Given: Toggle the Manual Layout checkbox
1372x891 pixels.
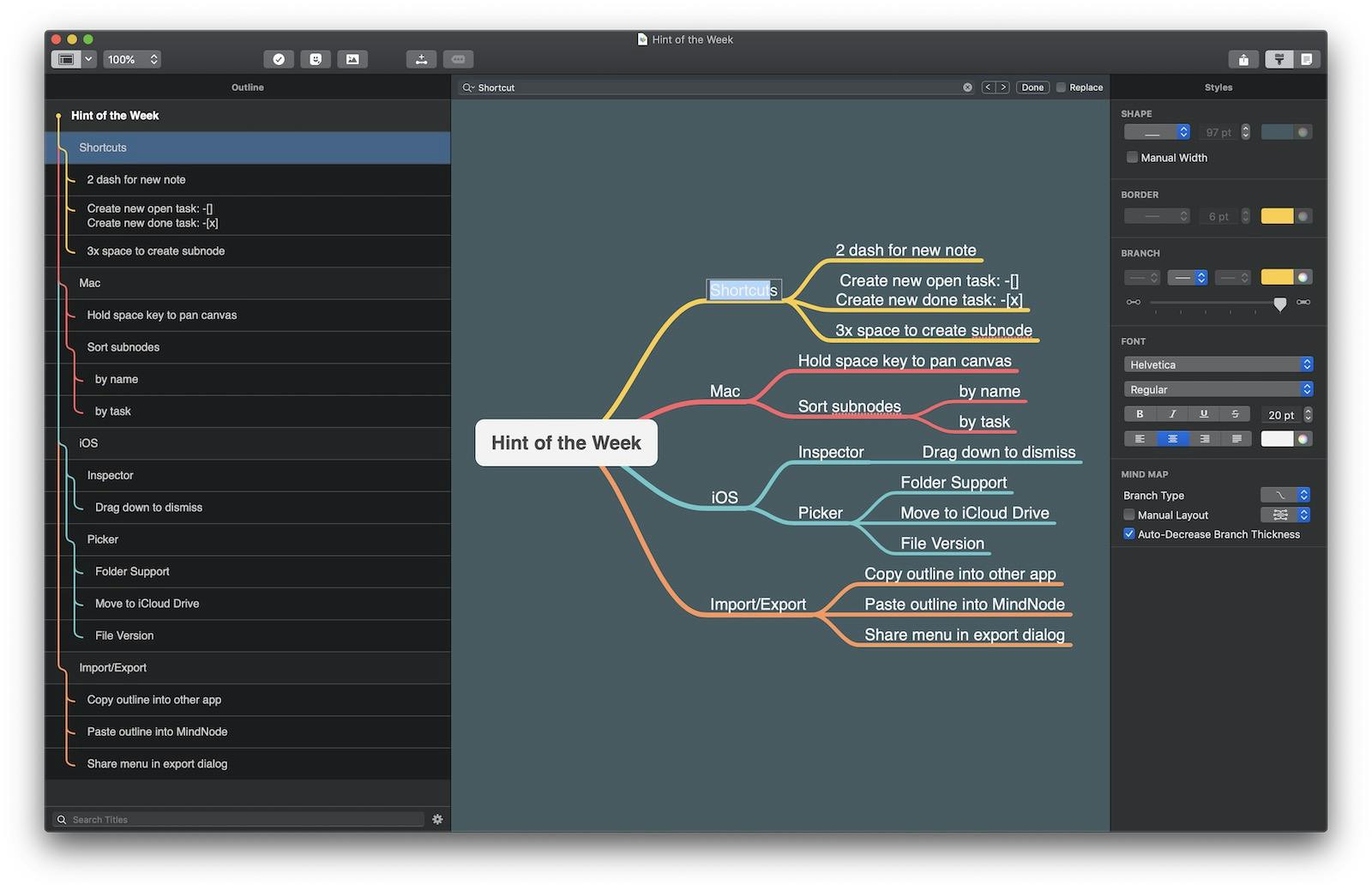Looking at the screenshot, I should (x=1129, y=515).
